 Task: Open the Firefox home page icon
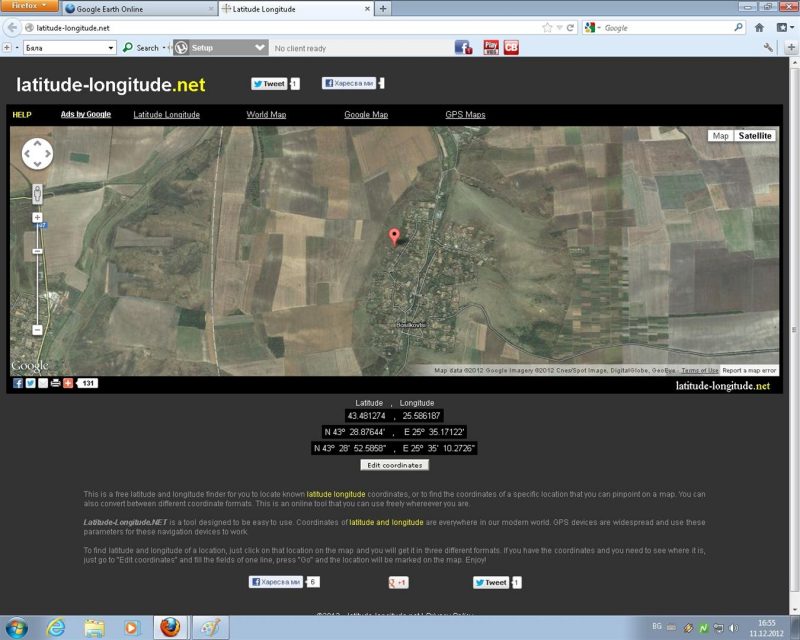(760, 28)
